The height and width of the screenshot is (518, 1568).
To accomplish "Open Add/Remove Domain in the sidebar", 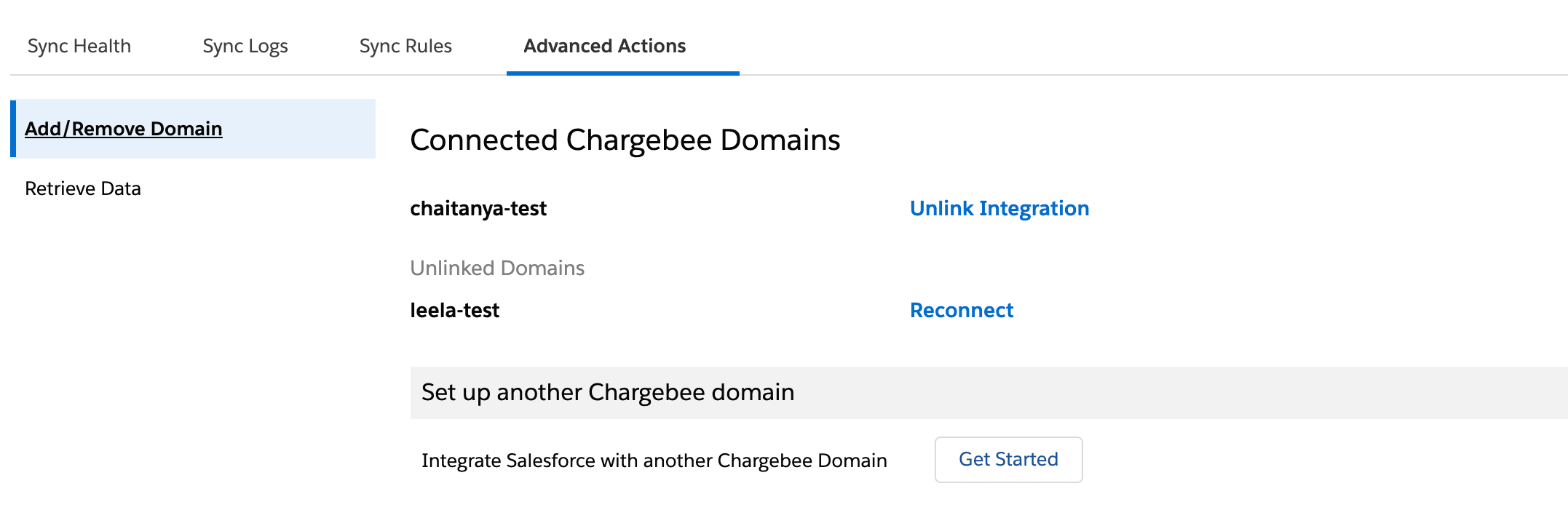I will [124, 129].
